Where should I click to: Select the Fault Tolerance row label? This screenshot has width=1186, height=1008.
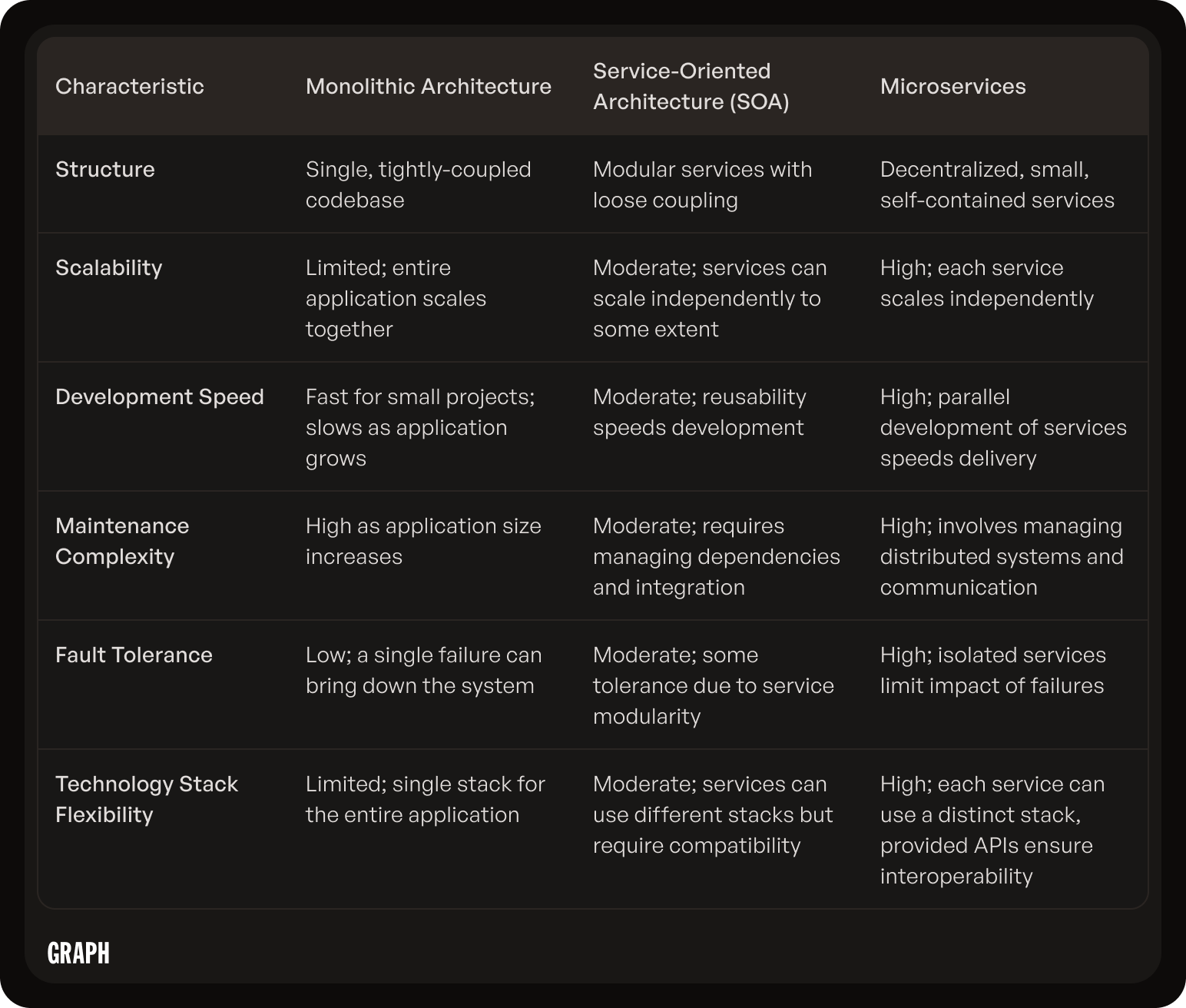pos(134,655)
